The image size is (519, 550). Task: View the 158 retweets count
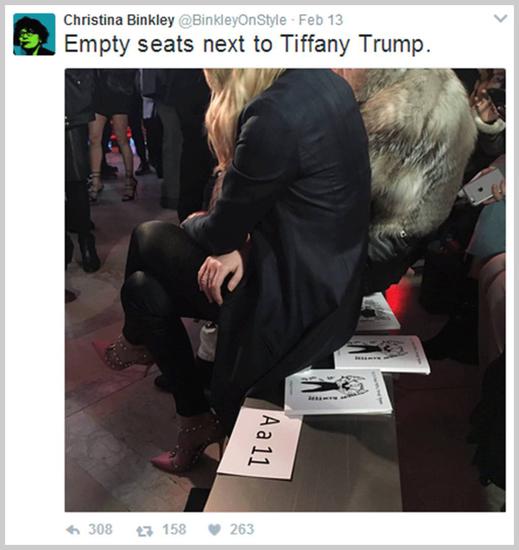pyautogui.click(x=174, y=529)
